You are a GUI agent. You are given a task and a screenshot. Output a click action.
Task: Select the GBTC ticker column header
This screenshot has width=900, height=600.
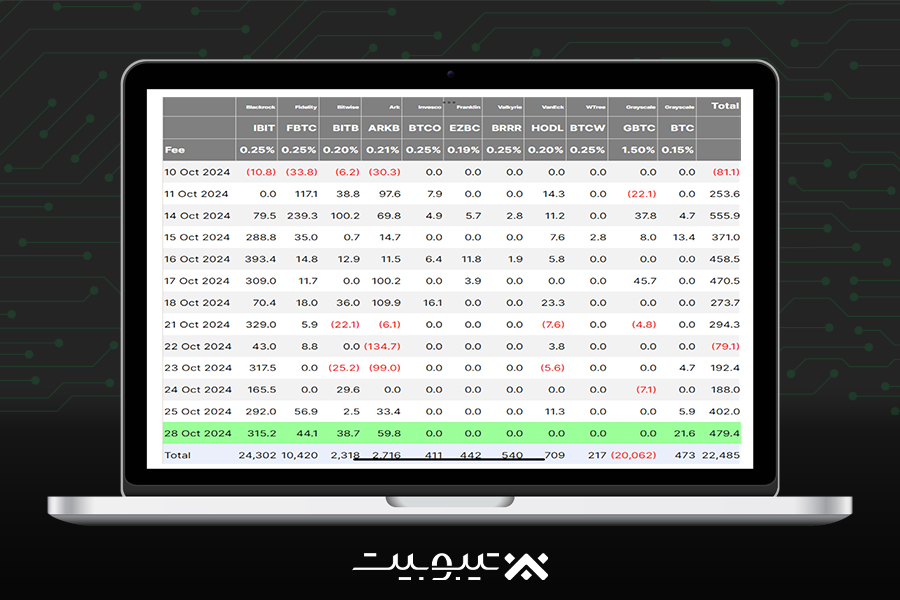click(x=639, y=128)
